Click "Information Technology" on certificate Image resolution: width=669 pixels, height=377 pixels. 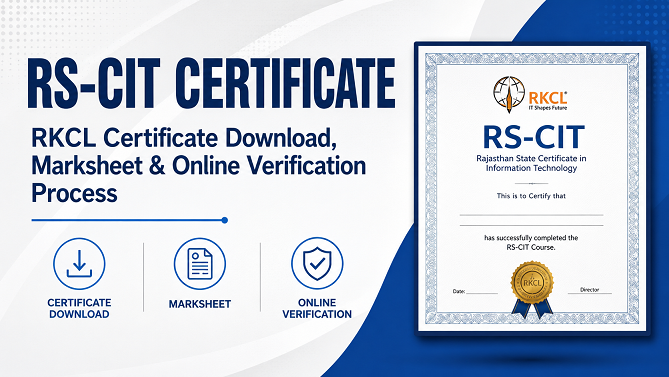(531, 168)
